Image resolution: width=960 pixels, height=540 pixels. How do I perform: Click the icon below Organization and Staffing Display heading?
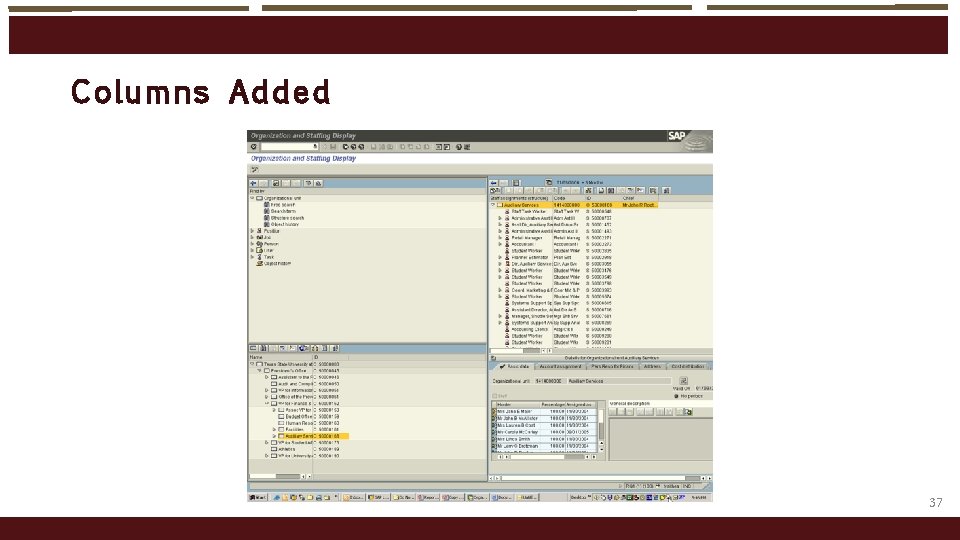pos(254,170)
